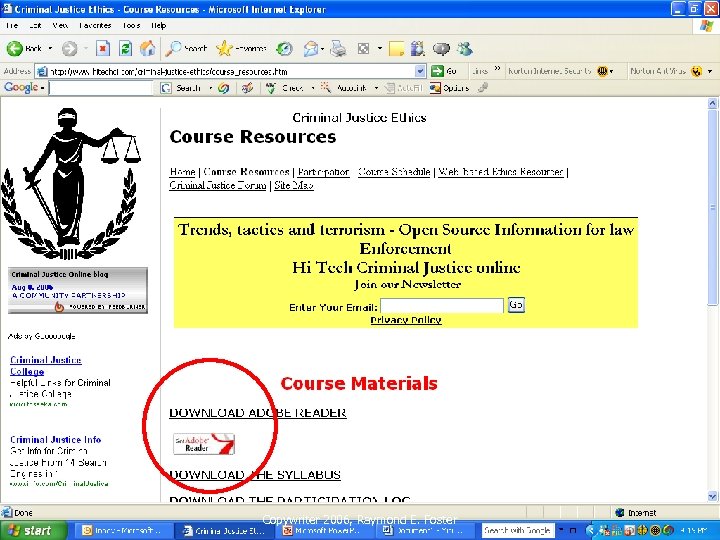Click the Norton Internet Security globe icon
The width and height of the screenshot is (720, 540).
click(x=602, y=71)
